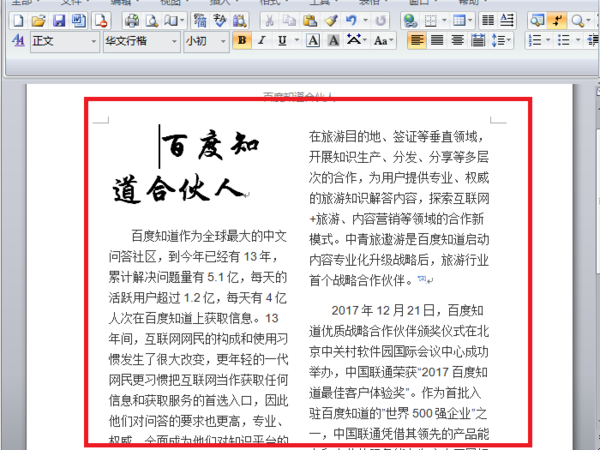The height and width of the screenshot is (450, 600).
Task: Click character scaling icon
Action: click(x=354, y=40)
